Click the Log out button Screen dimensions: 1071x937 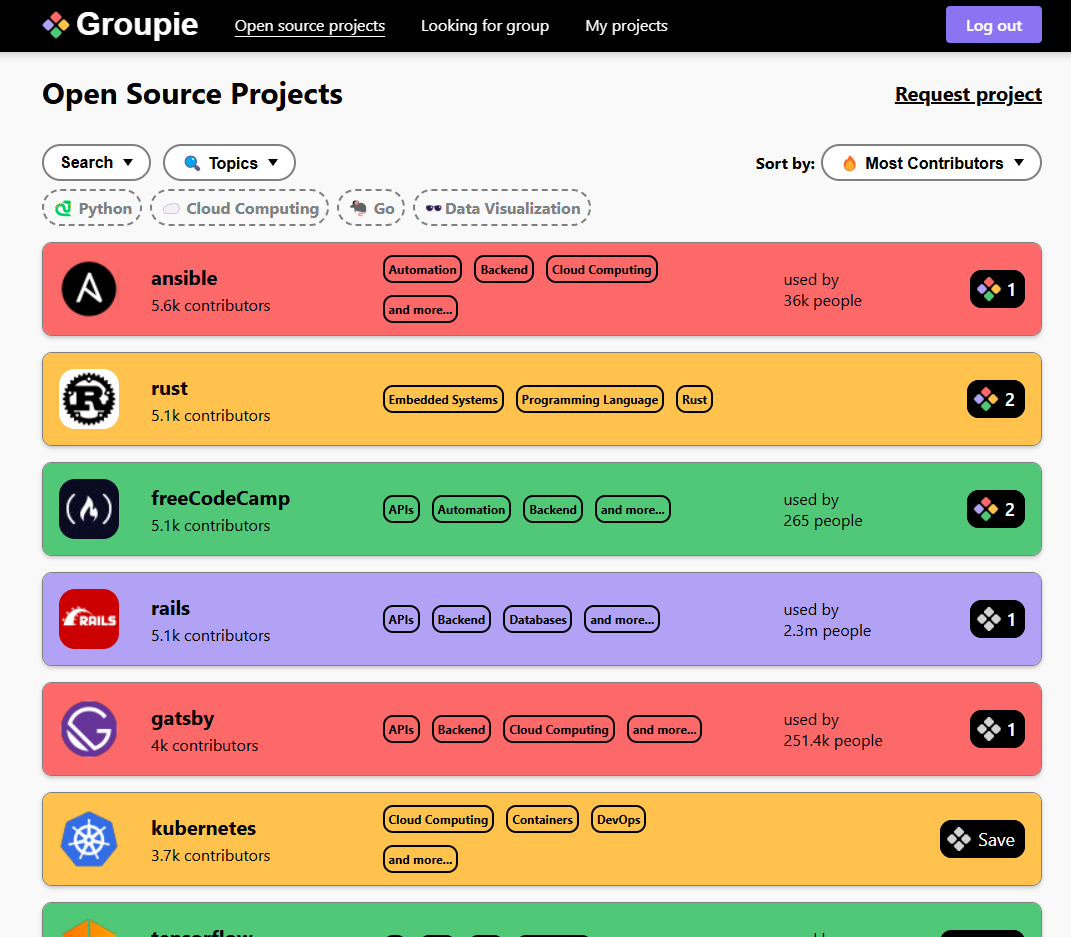994,25
